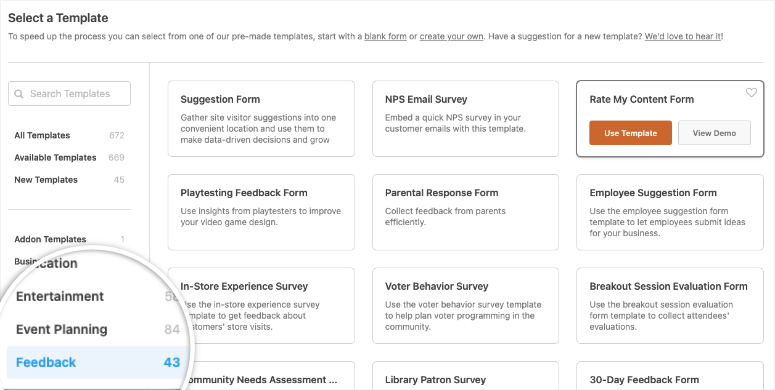Select Breakout Session Evaluation Form card
775x390 pixels.
[x=670, y=305]
